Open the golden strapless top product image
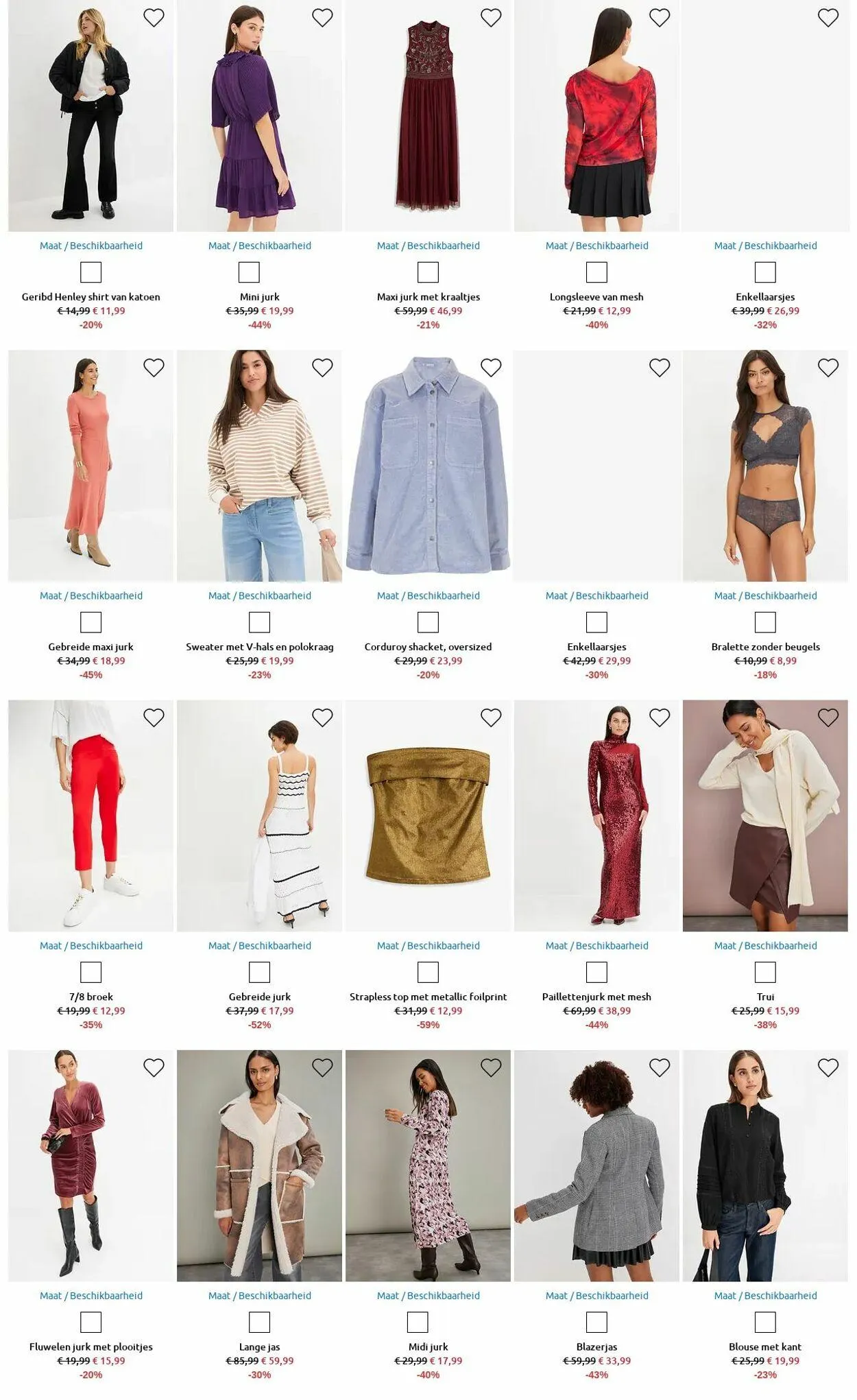 tap(428, 816)
